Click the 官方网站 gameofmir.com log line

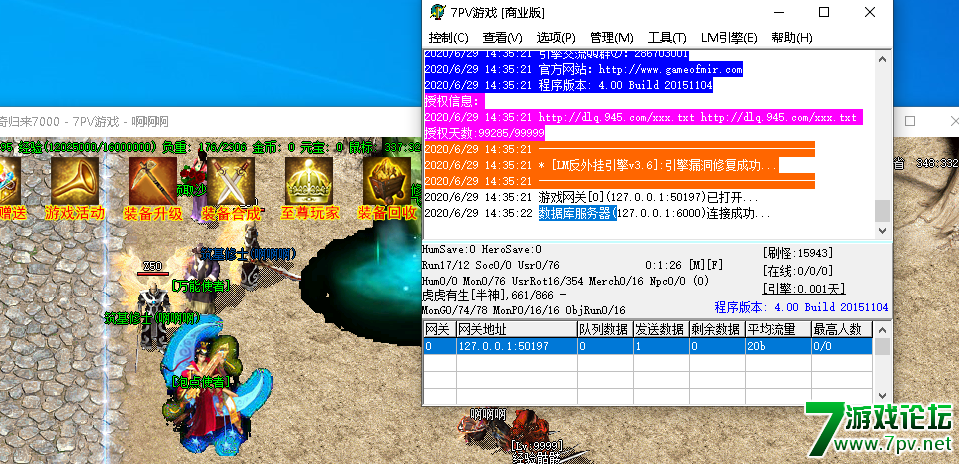tap(583, 69)
